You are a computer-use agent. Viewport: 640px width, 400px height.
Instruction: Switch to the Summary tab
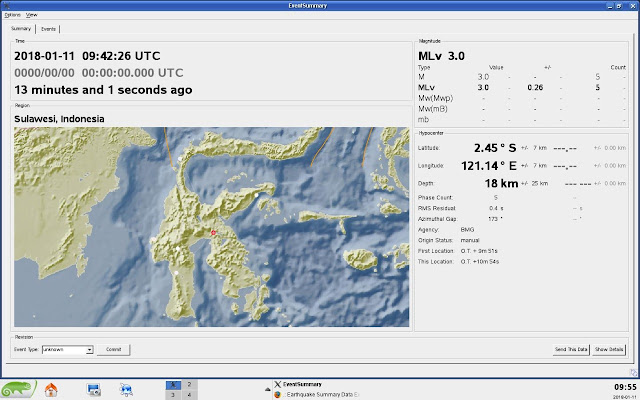pos(21,29)
